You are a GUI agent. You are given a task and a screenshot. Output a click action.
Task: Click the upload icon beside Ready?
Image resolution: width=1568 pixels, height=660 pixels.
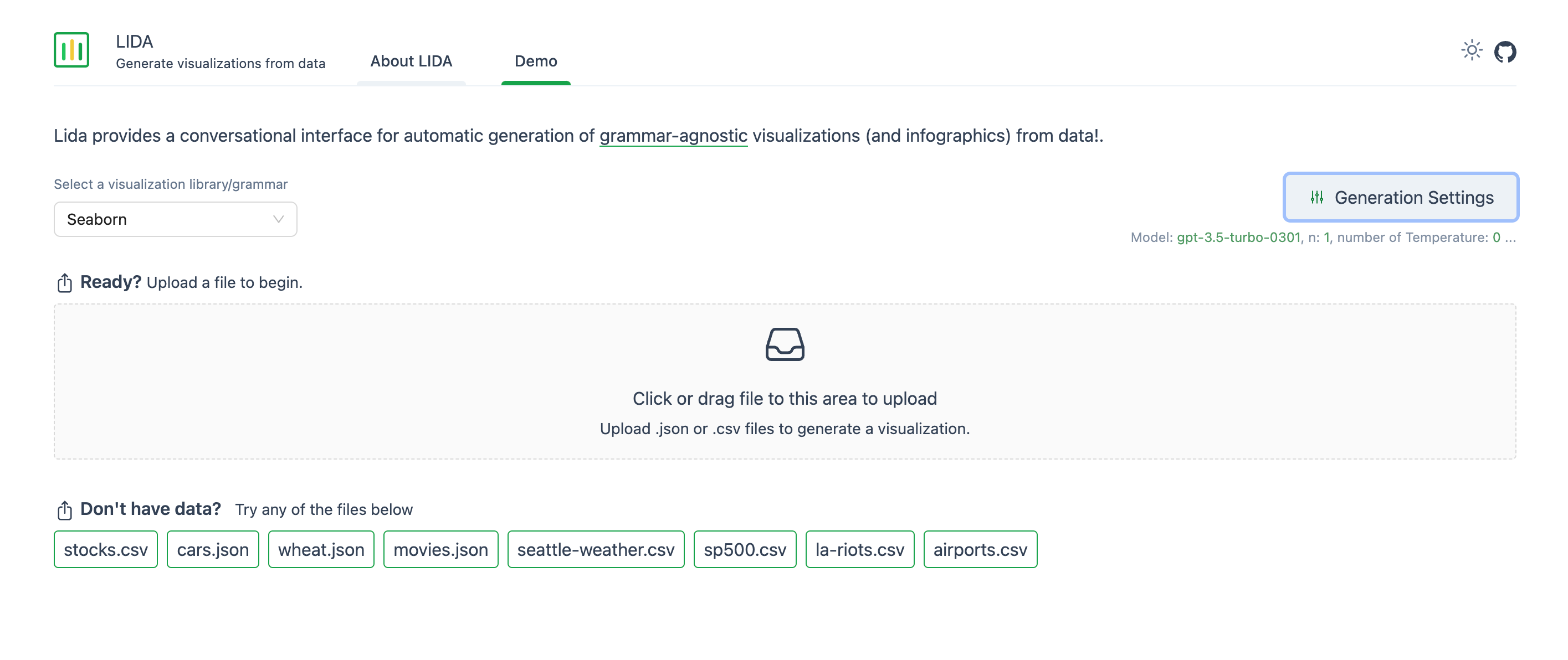pyautogui.click(x=64, y=283)
